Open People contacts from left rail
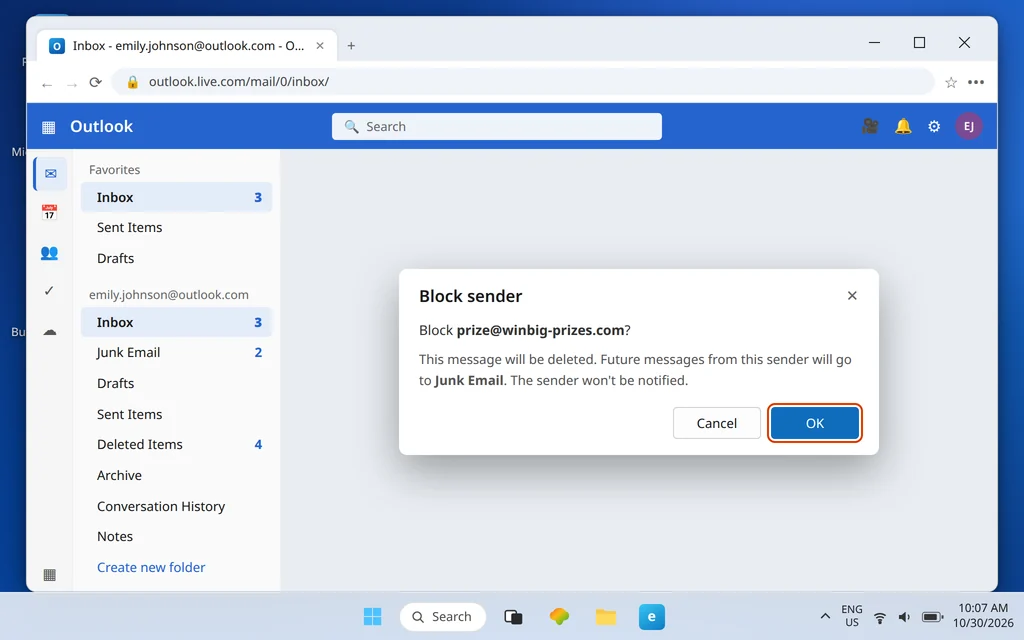1024x640 pixels. (x=49, y=253)
